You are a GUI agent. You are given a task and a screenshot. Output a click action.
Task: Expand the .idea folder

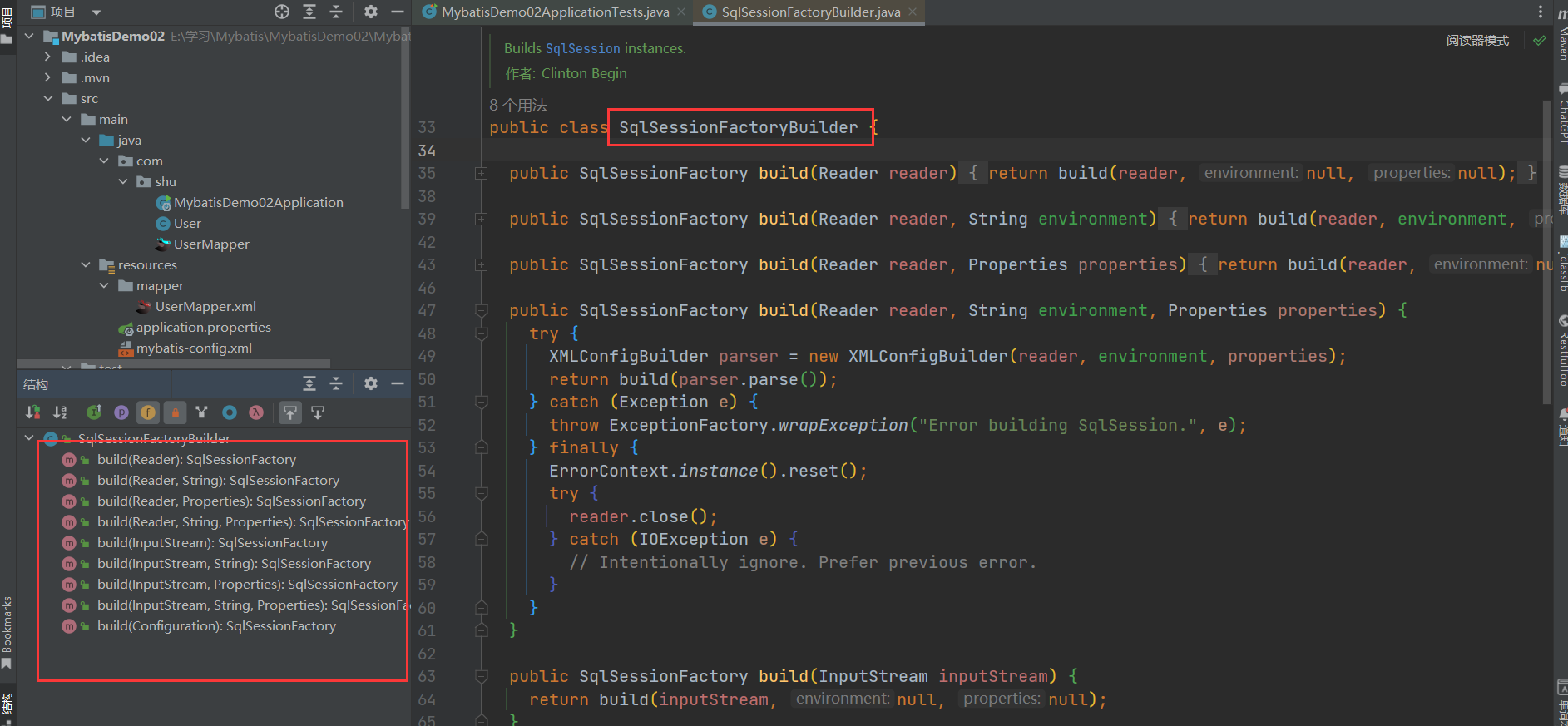(x=47, y=57)
